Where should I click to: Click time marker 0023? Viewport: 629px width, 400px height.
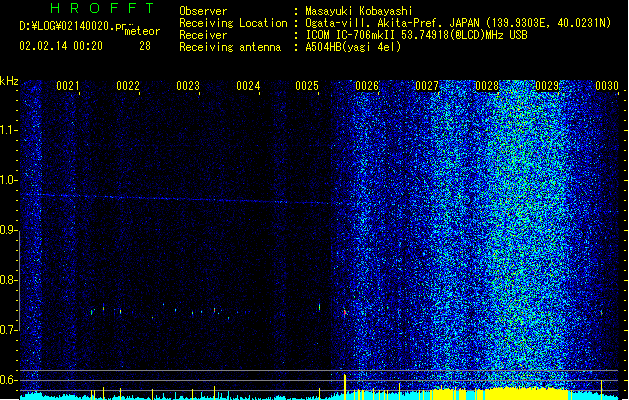coord(187,86)
